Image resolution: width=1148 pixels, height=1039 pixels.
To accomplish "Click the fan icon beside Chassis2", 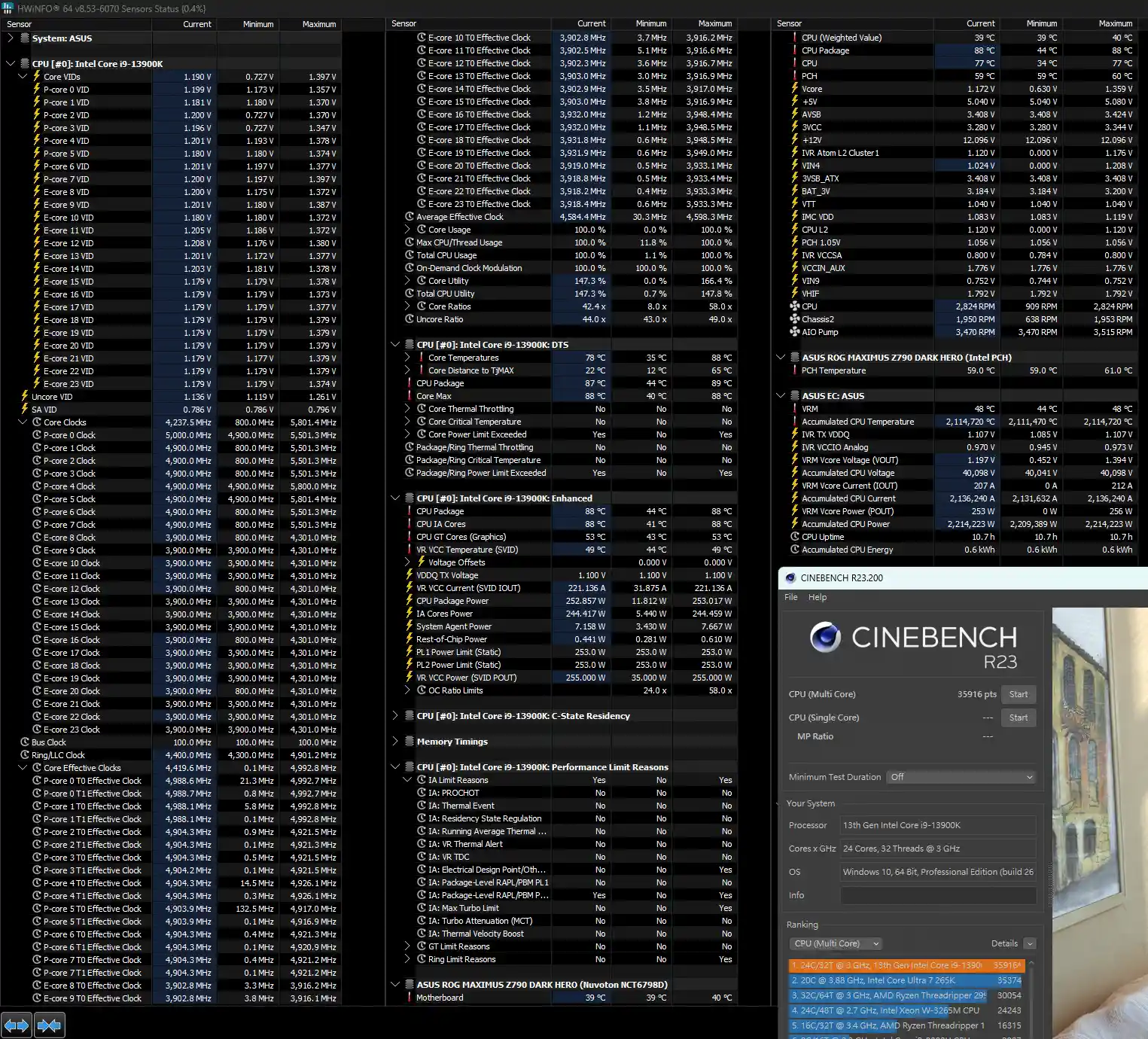I will click(795, 319).
